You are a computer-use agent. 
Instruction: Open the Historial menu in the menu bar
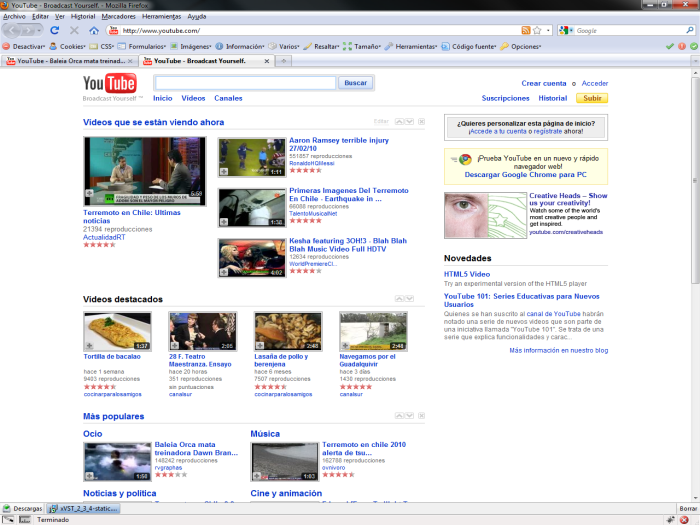[x=83, y=17]
